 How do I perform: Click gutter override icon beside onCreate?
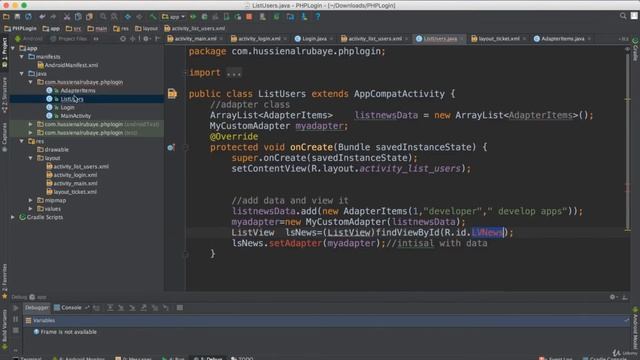[x=171, y=147]
